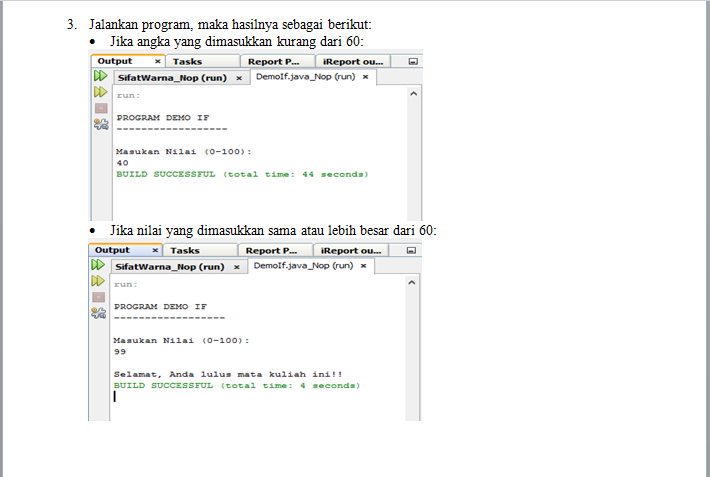The image size is (710, 477).
Task: Click upper 'Masukan Nilai (0-100):' line
Action: click(x=183, y=152)
